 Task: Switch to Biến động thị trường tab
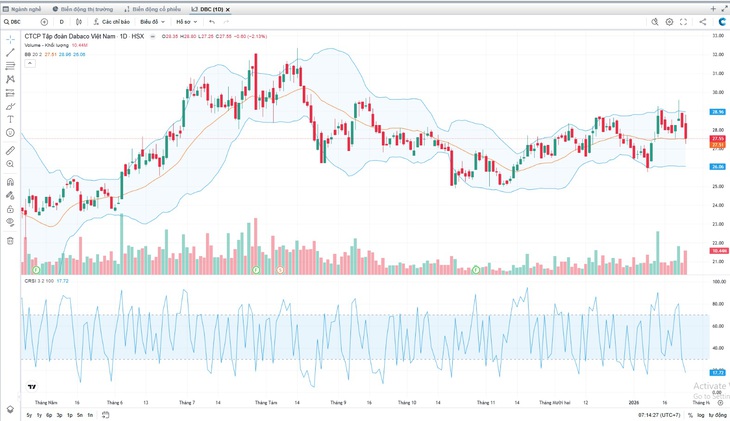(x=83, y=9)
